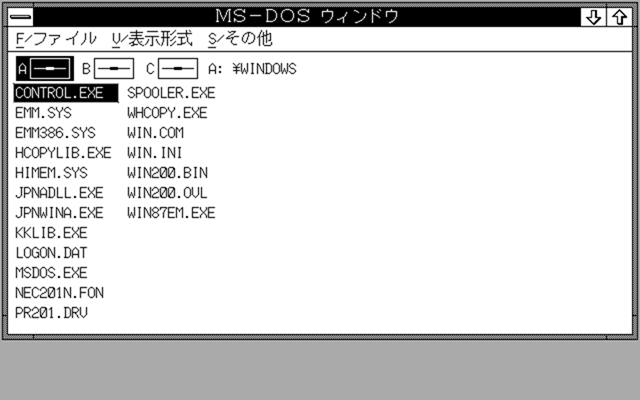
Task: Open the system menu box in title bar
Action: (x=21, y=17)
